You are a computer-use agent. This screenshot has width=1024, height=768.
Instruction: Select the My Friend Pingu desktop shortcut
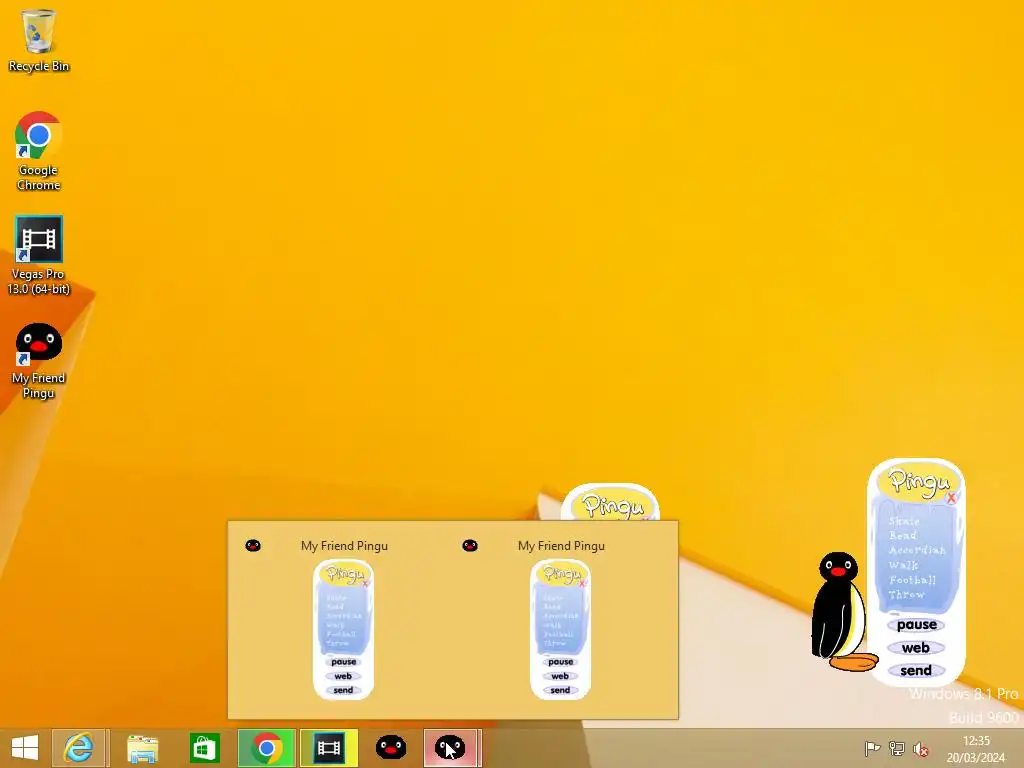point(39,361)
